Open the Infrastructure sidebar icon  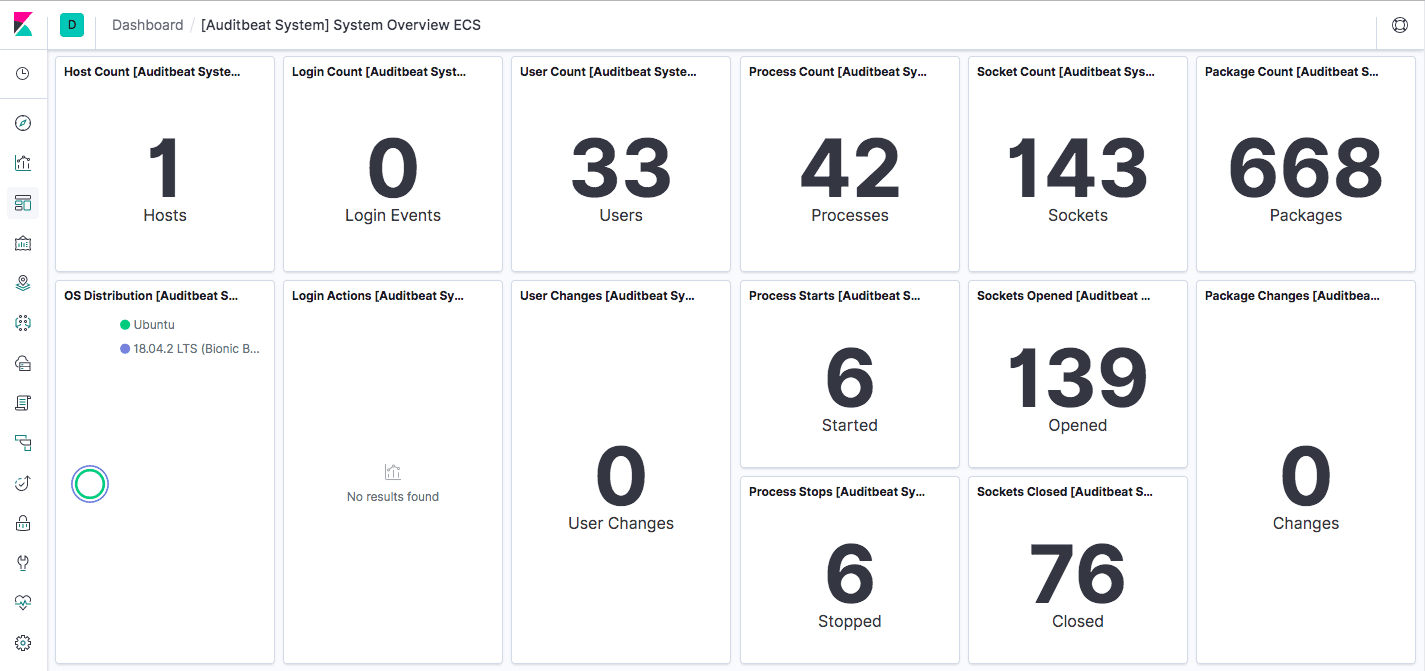pos(23,363)
